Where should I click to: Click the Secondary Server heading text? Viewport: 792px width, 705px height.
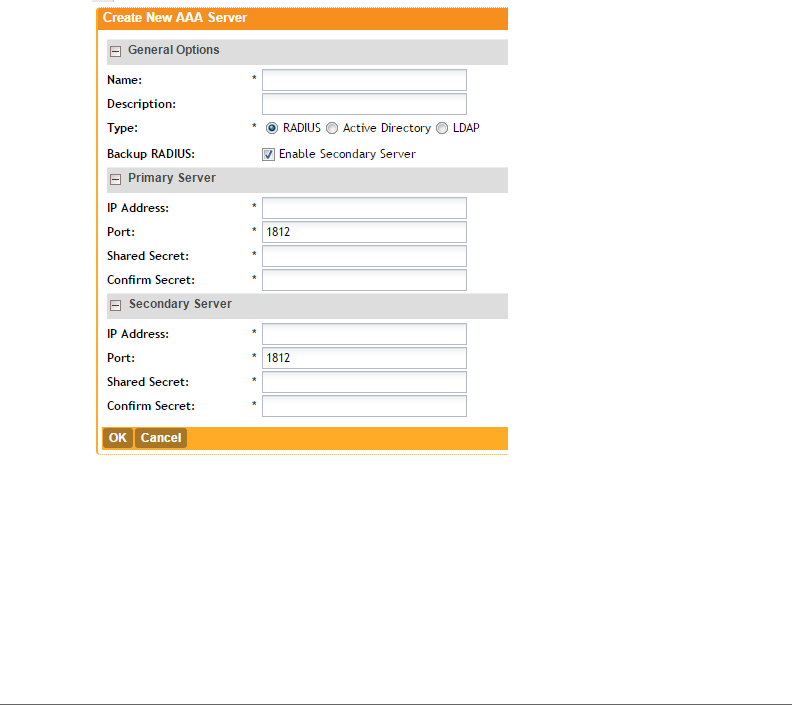tap(180, 304)
